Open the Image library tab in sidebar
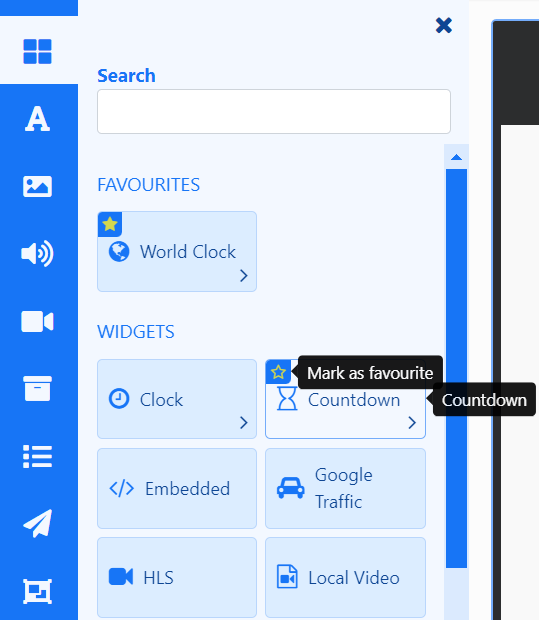The image size is (539, 620). point(38,186)
